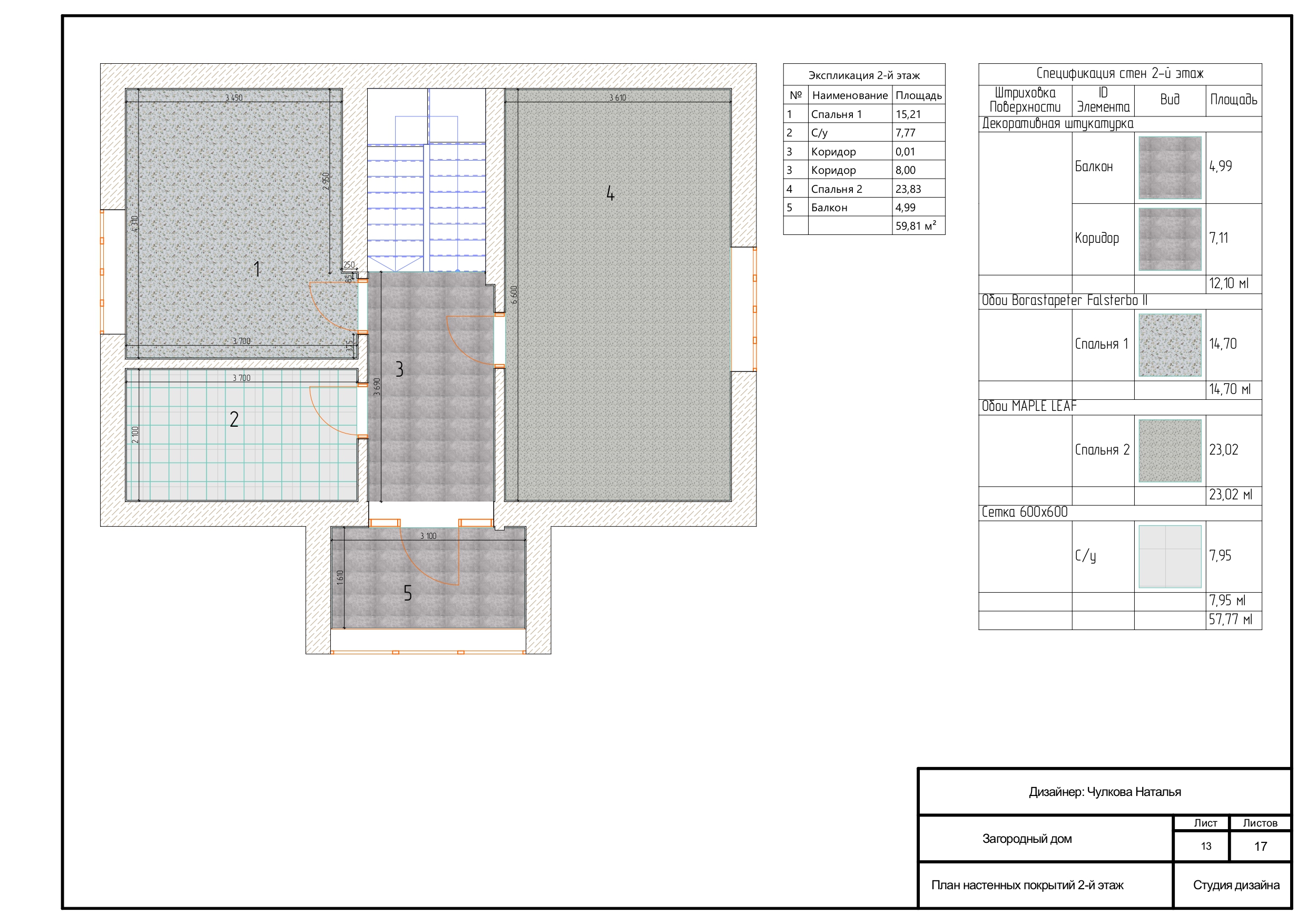Click the staircase drawing on the plan

pos(426,181)
